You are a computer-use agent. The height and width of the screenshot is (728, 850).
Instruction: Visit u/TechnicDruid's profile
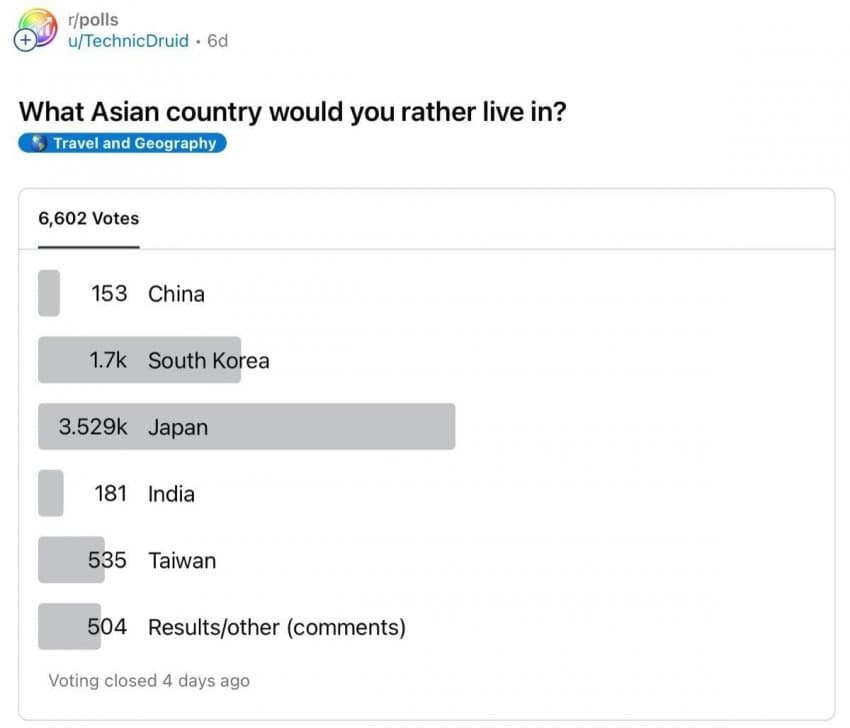[127, 41]
